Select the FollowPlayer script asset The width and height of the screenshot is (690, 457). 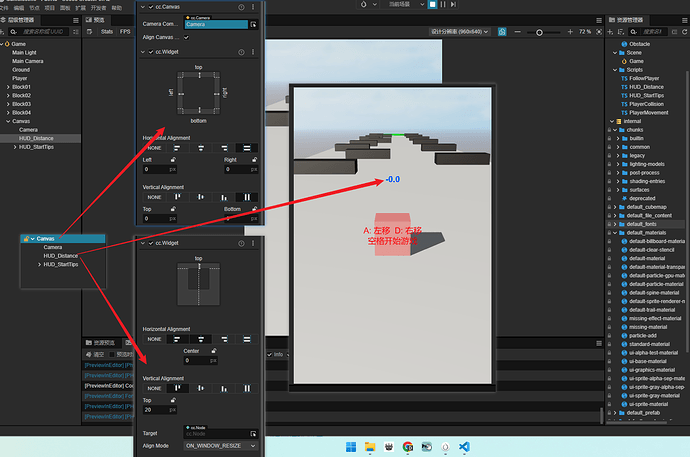click(x=644, y=79)
